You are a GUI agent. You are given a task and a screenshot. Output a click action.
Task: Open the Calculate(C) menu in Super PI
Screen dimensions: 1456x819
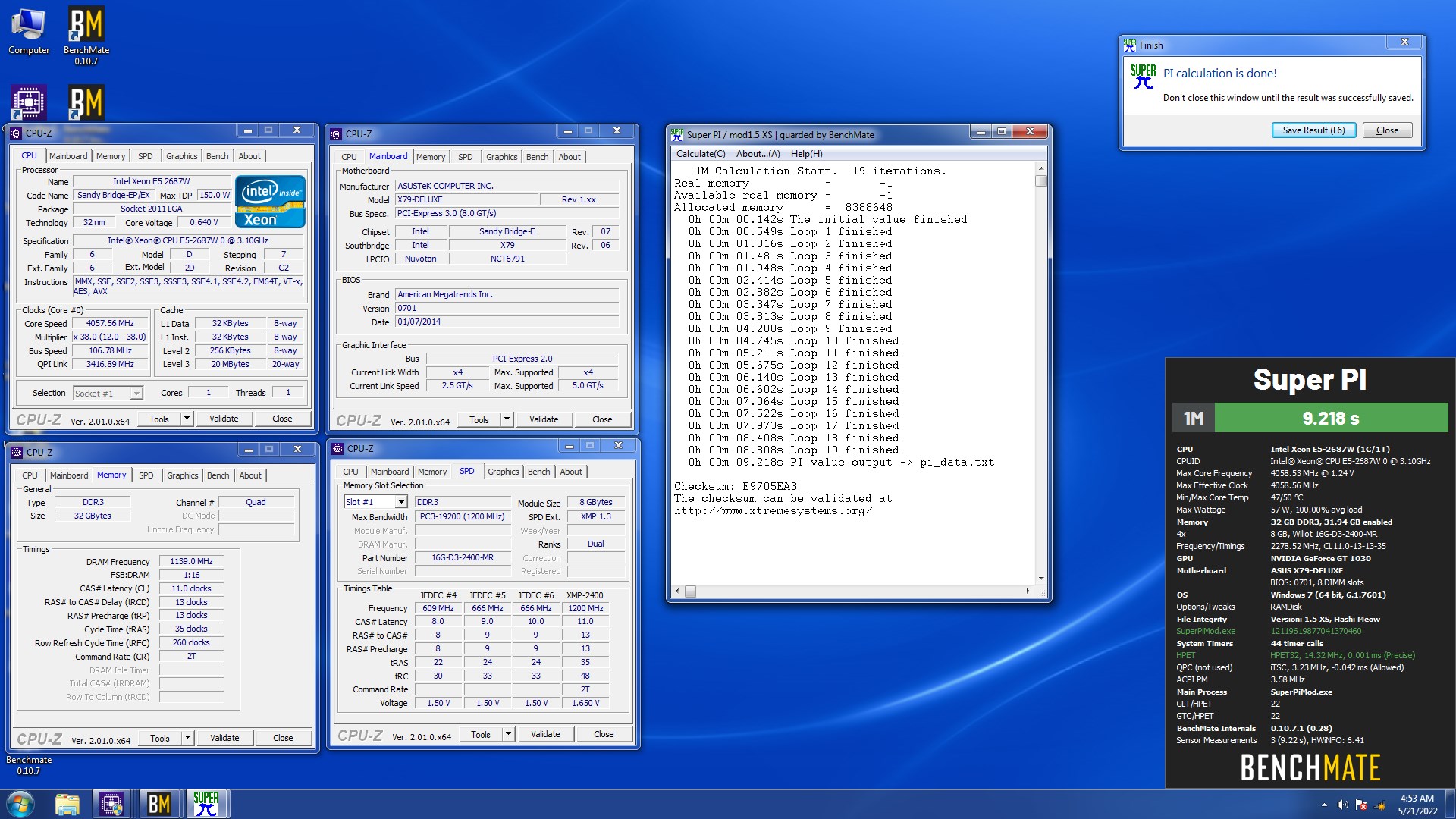[700, 154]
